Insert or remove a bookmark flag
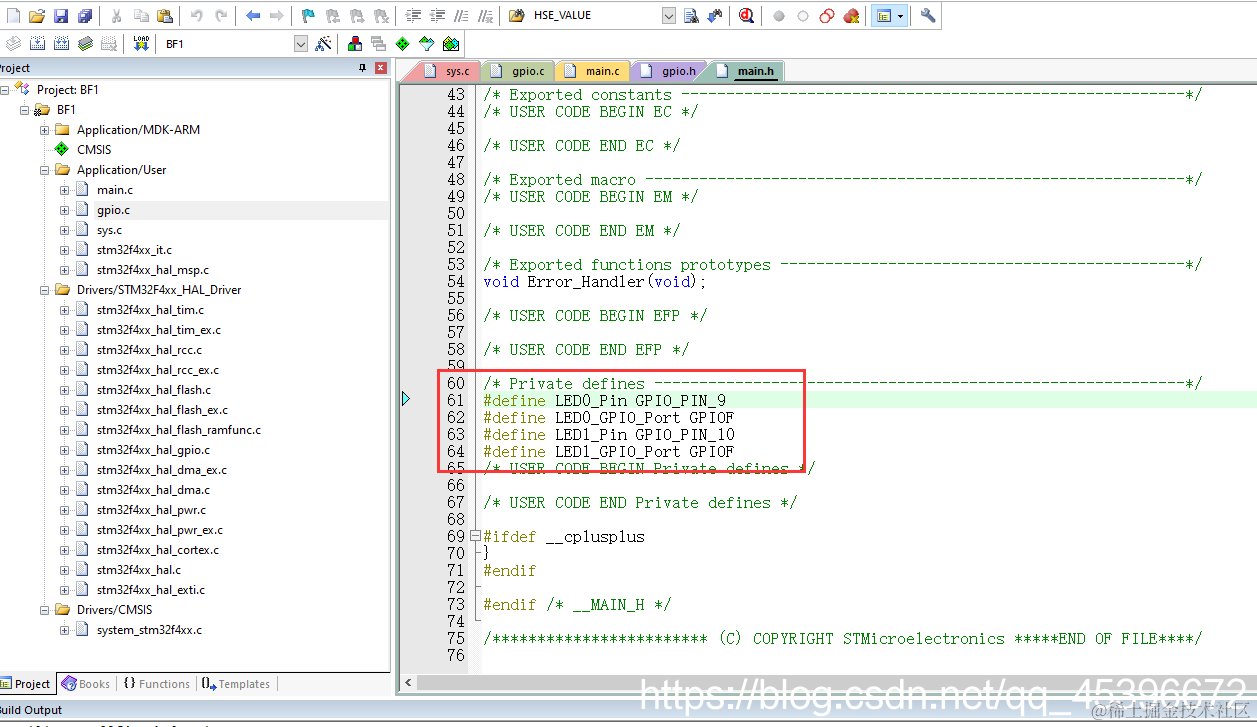 (308, 16)
